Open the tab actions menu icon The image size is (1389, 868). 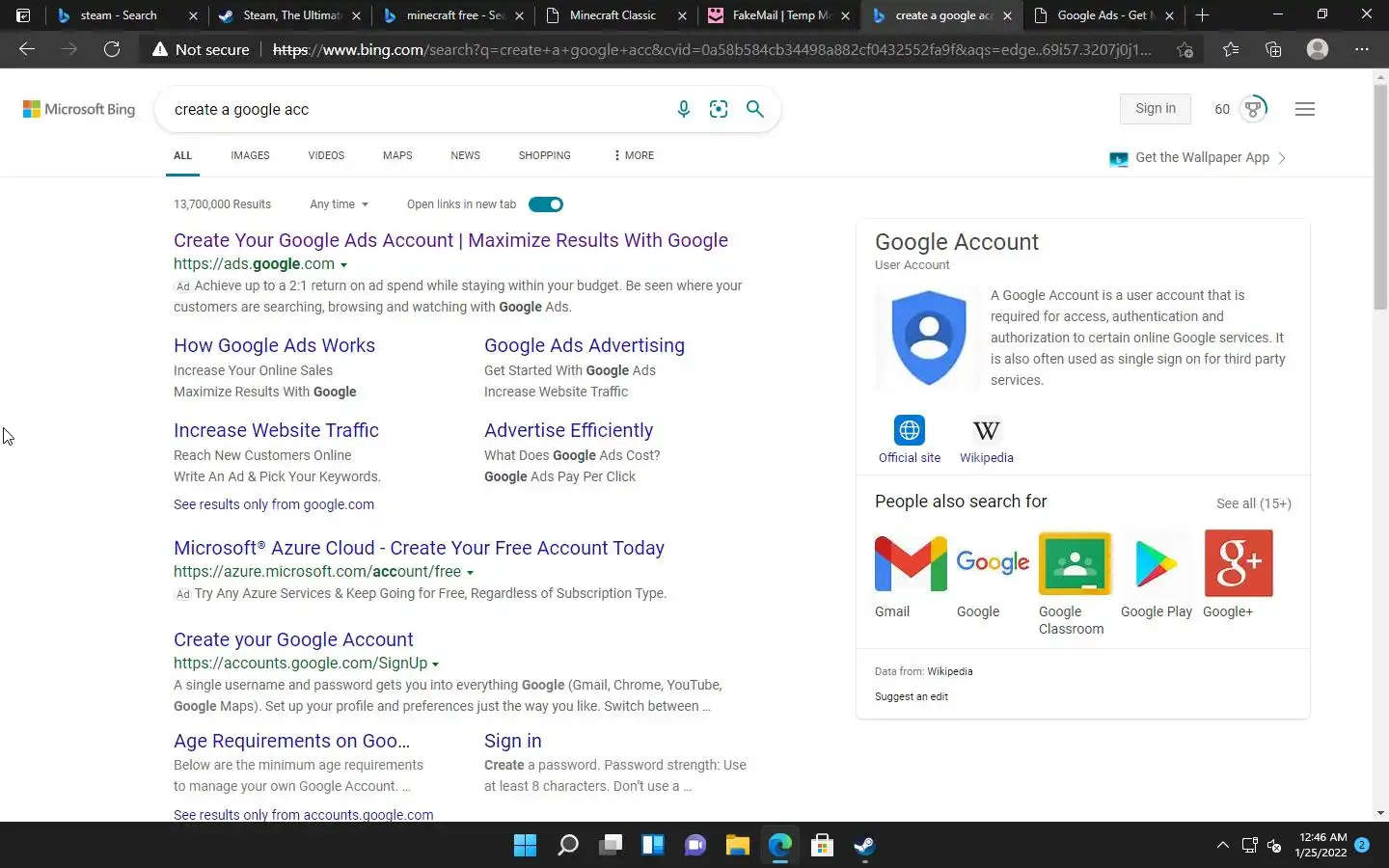coord(23,15)
